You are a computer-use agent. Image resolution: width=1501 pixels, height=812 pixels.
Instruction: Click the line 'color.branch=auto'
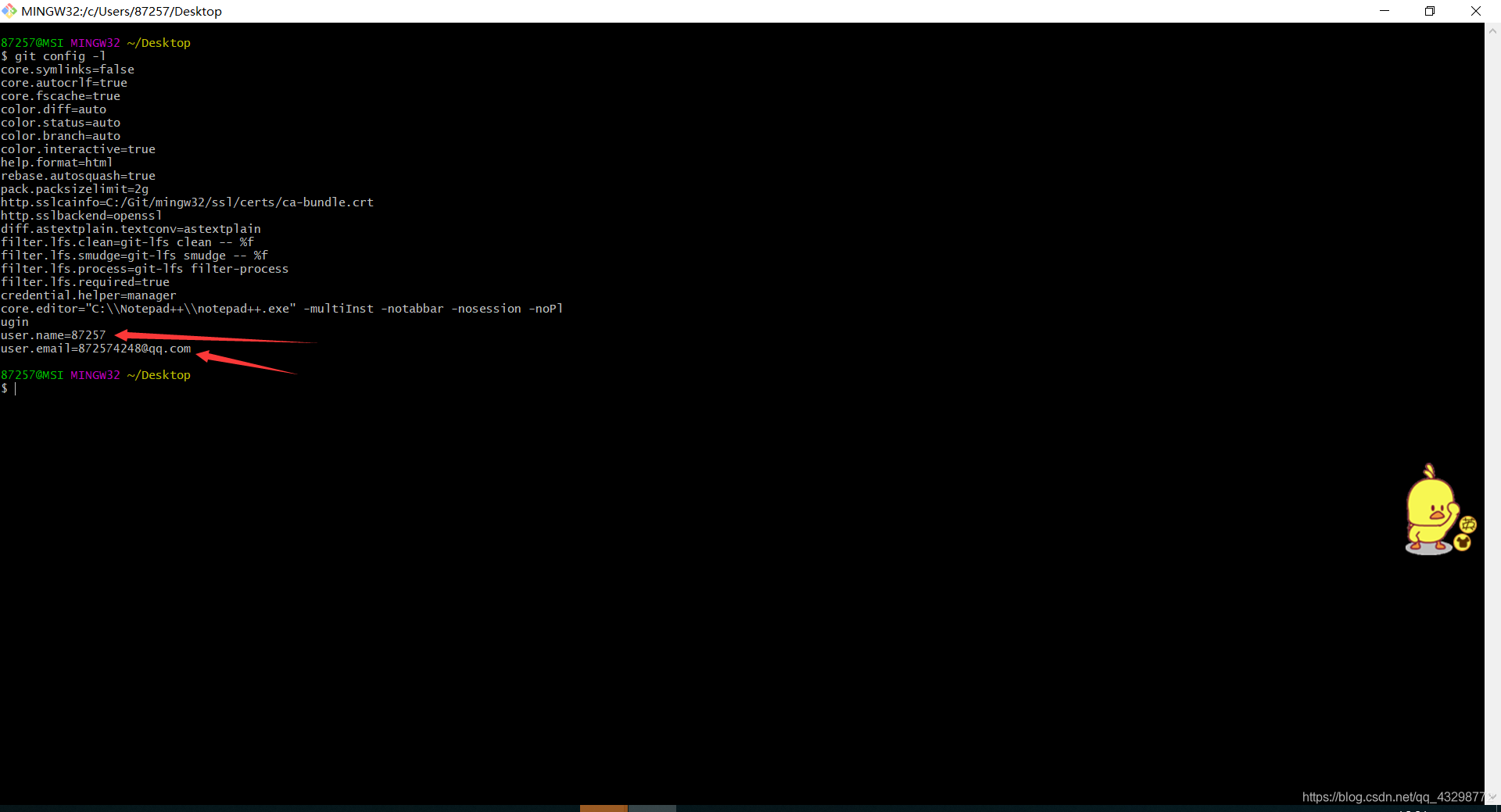(x=60, y=136)
